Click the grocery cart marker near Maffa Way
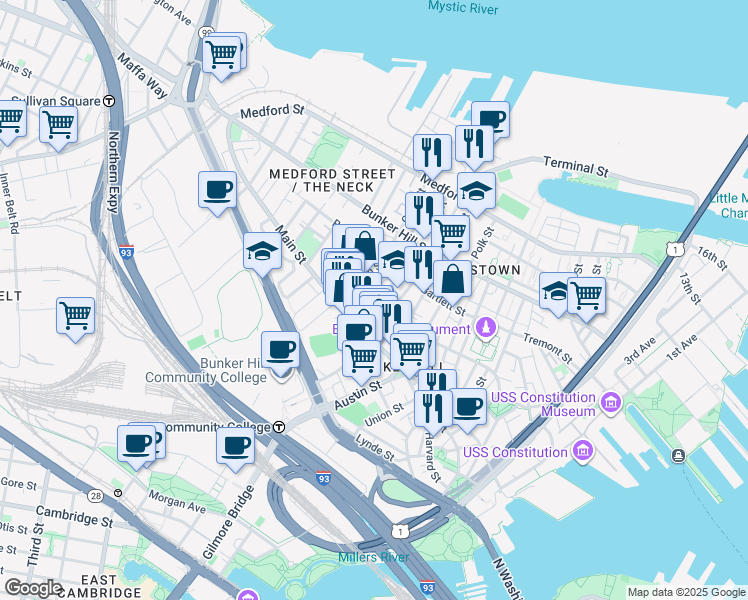This screenshot has width=748, height=600. pyautogui.click(x=221, y=56)
